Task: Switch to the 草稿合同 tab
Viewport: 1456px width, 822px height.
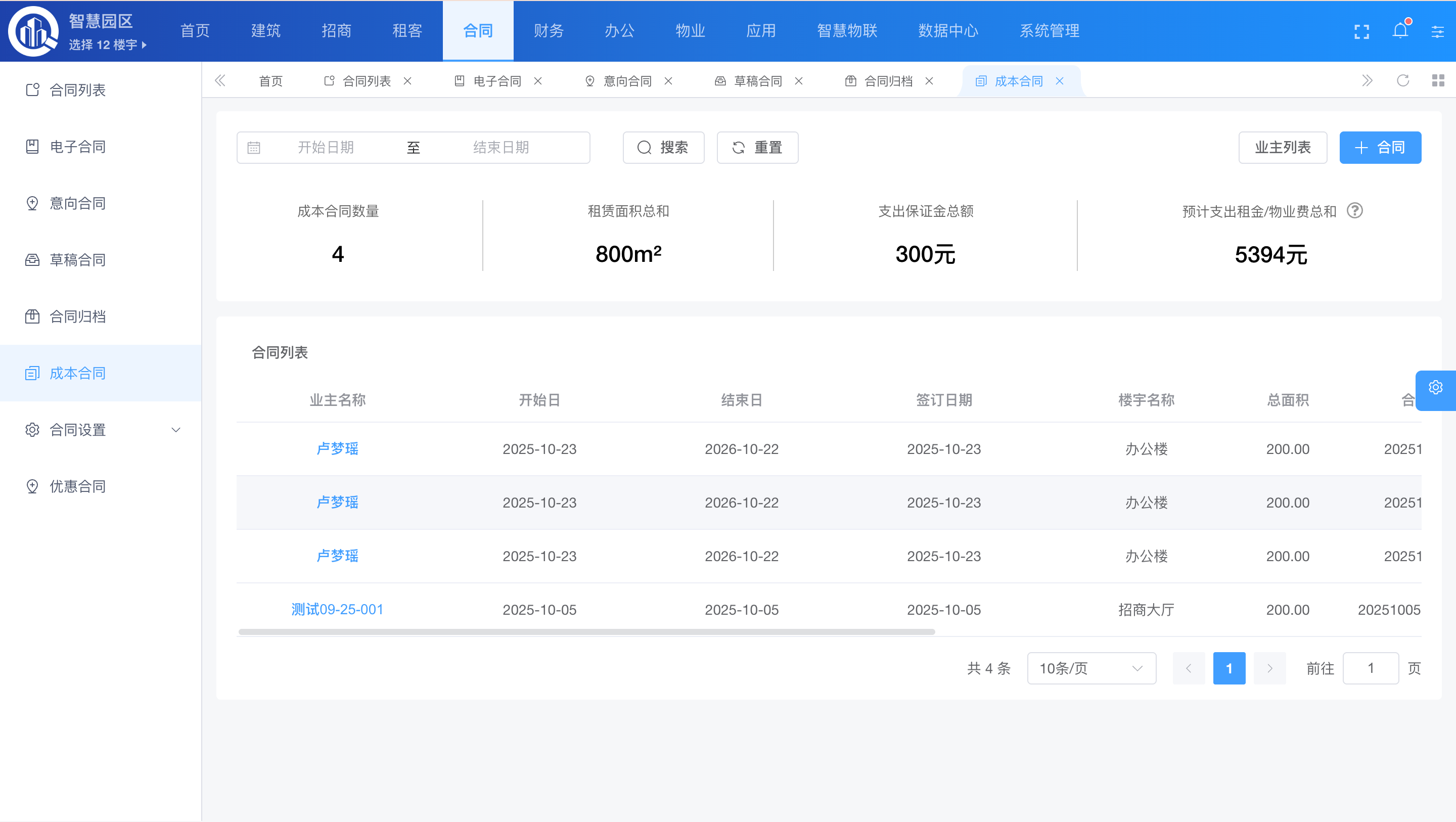Action: [x=757, y=81]
